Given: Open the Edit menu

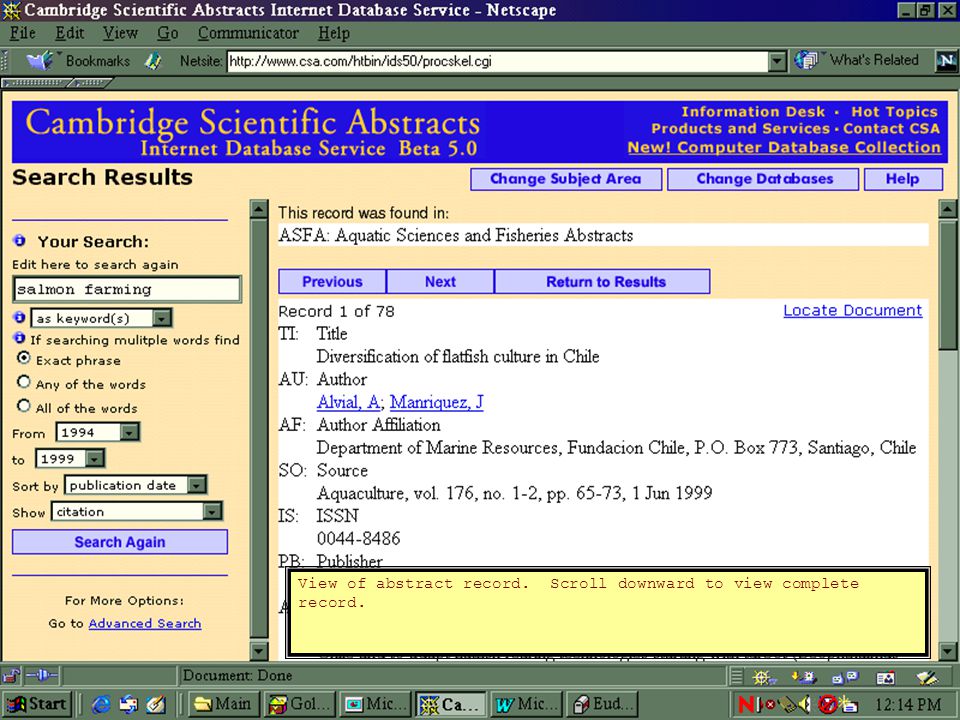Looking at the screenshot, I should coord(70,33).
